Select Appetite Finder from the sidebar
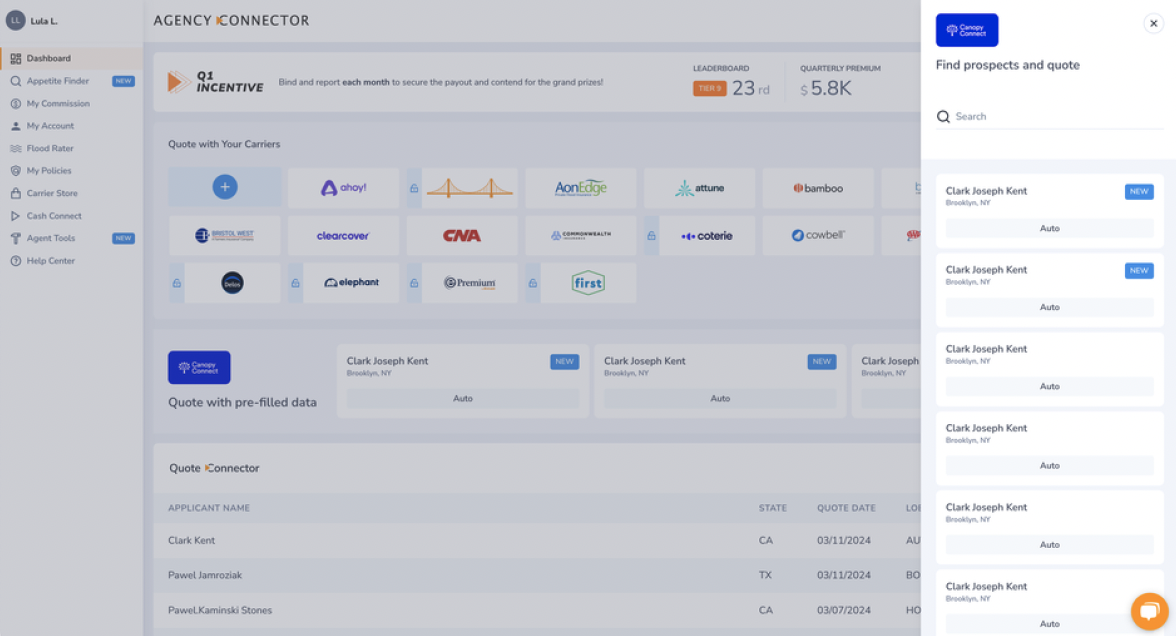The width and height of the screenshot is (1176, 636). 56,81
